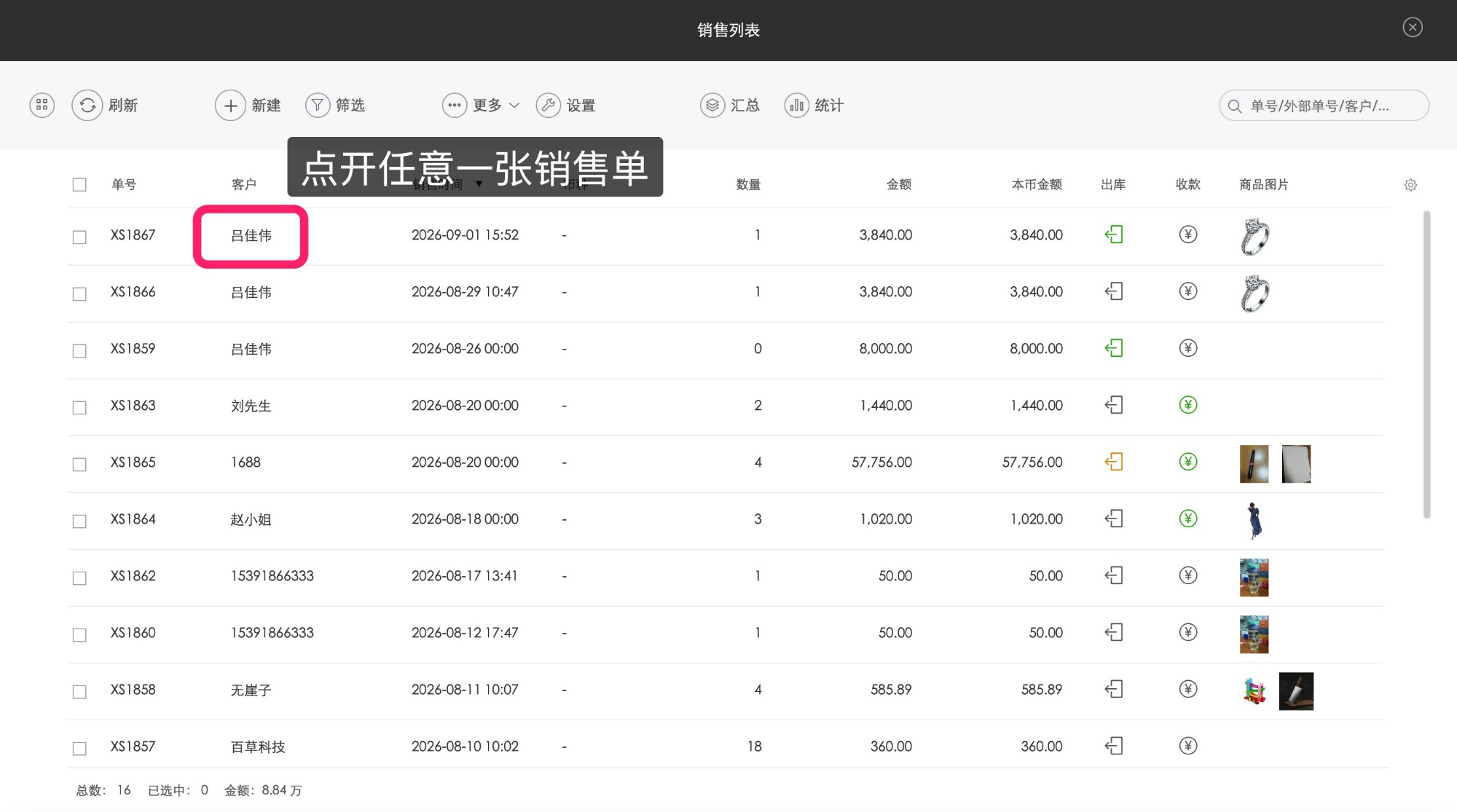The width and height of the screenshot is (1457, 812).
Task: Open the summary (汇总) layers icon
Action: [x=712, y=106]
